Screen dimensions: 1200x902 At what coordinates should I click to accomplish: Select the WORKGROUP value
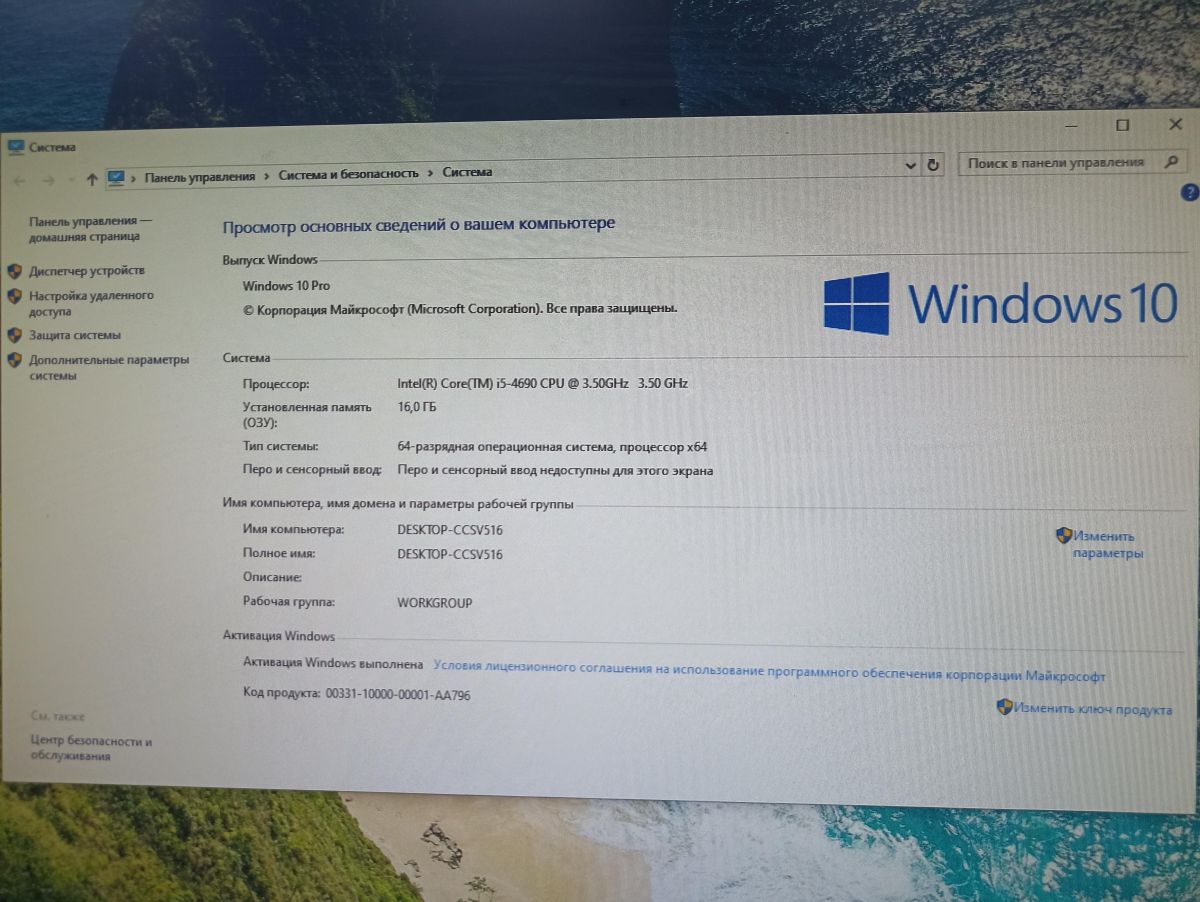[435, 603]
